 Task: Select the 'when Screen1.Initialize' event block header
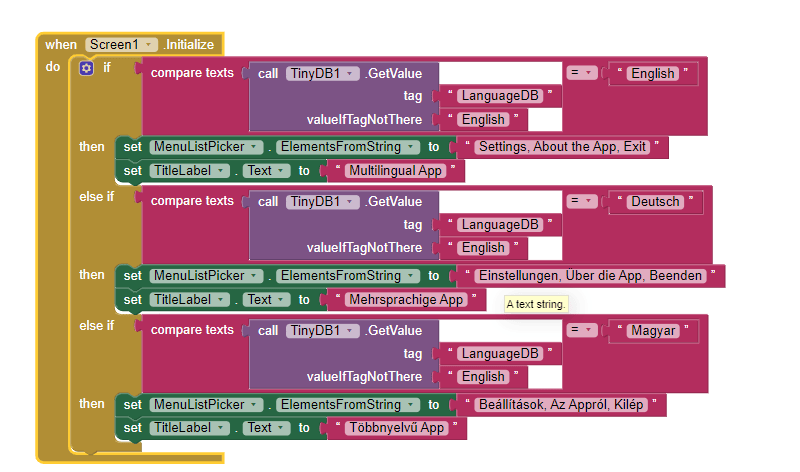pyautogui.click(x=130, y=44)
